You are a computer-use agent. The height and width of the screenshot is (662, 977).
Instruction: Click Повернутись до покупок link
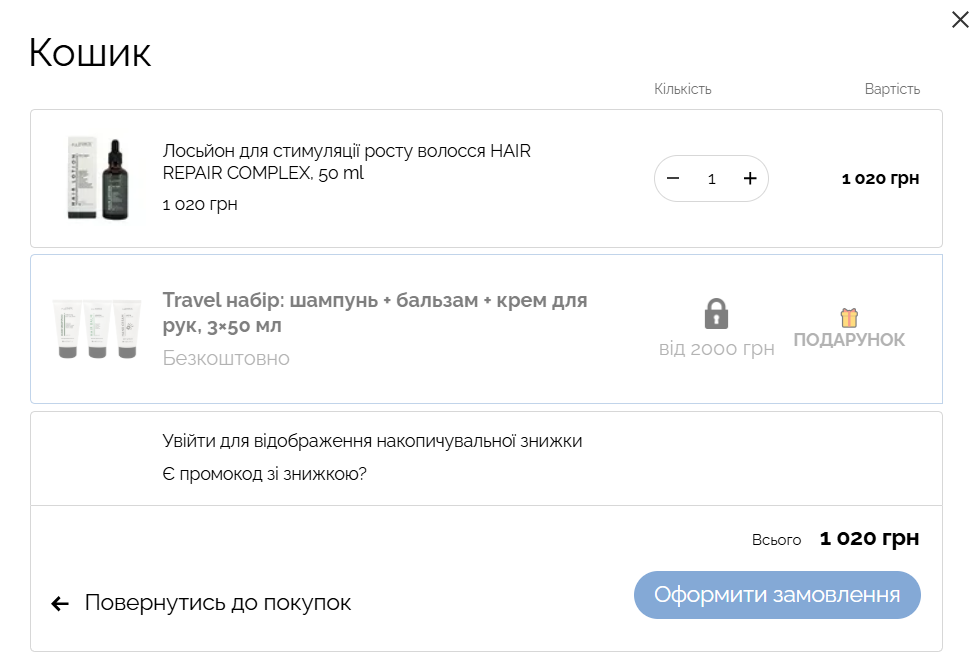[x=217, y=603]
